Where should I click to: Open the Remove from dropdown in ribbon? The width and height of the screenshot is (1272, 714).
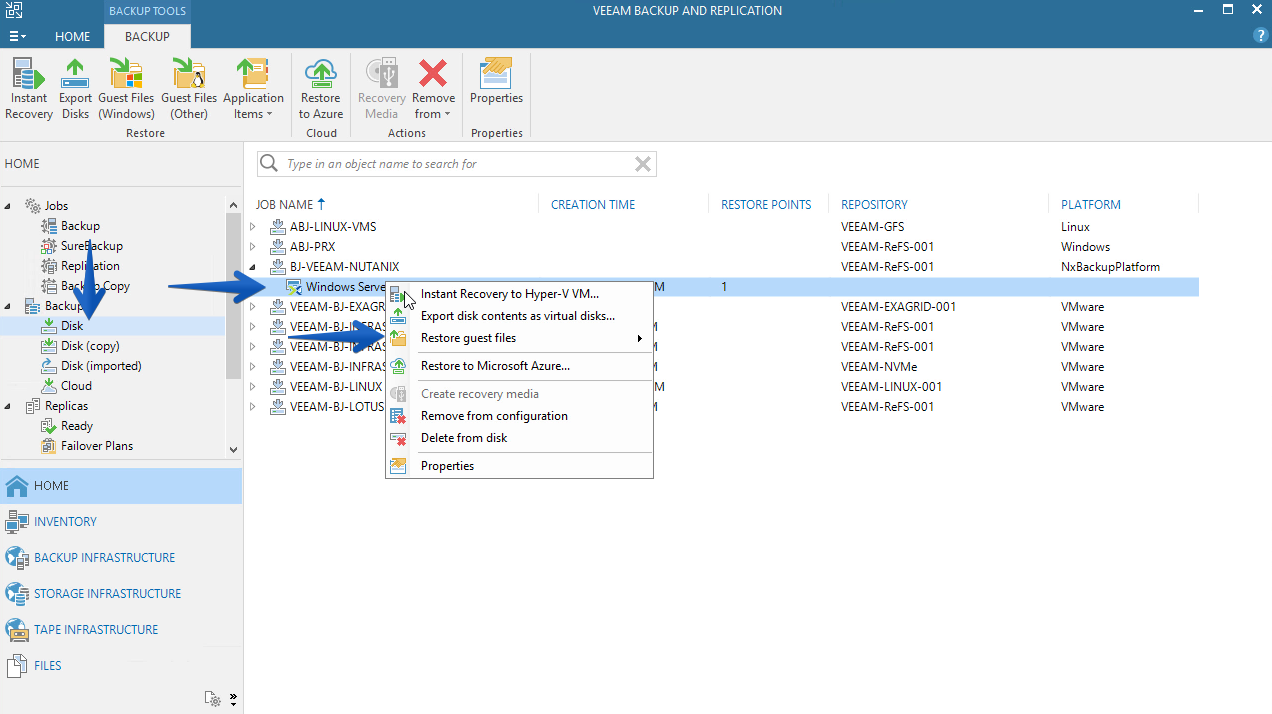[433, 88]
